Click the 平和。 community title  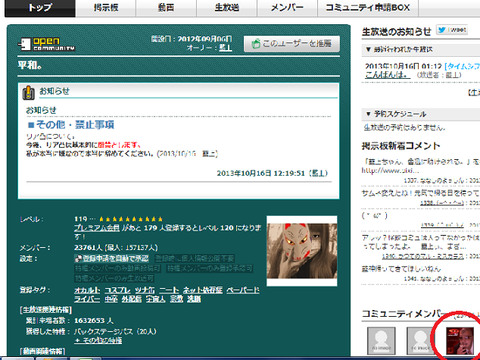point(30,65)
